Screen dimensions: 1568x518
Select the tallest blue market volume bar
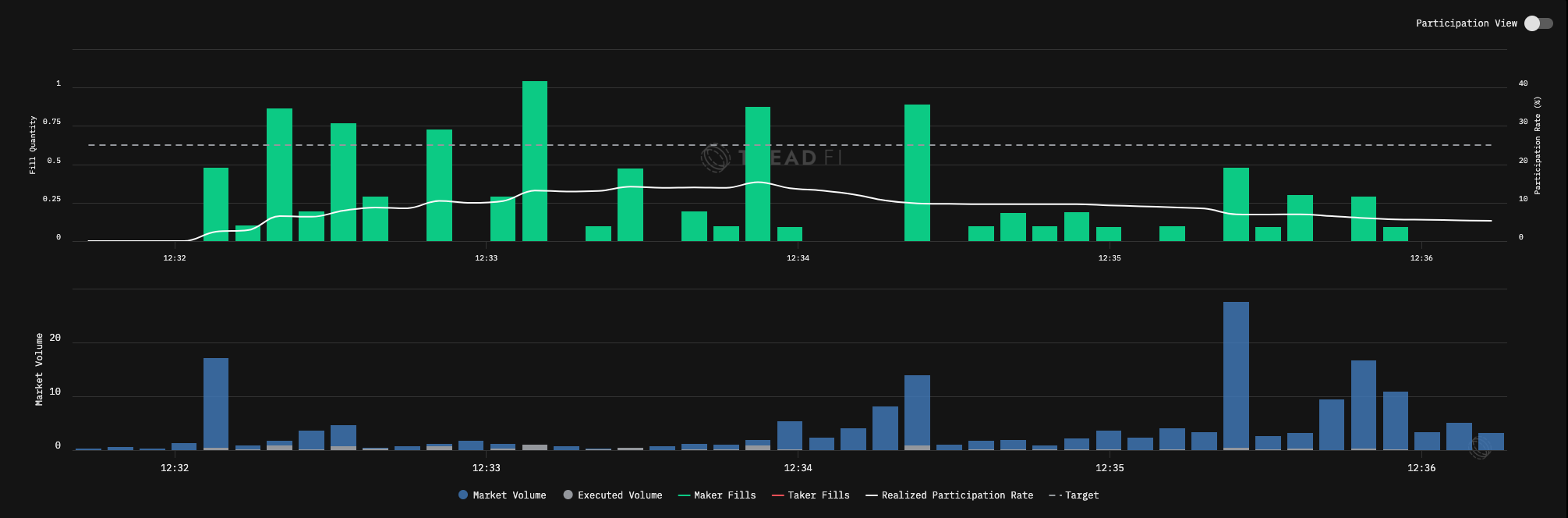point(1236,376)
